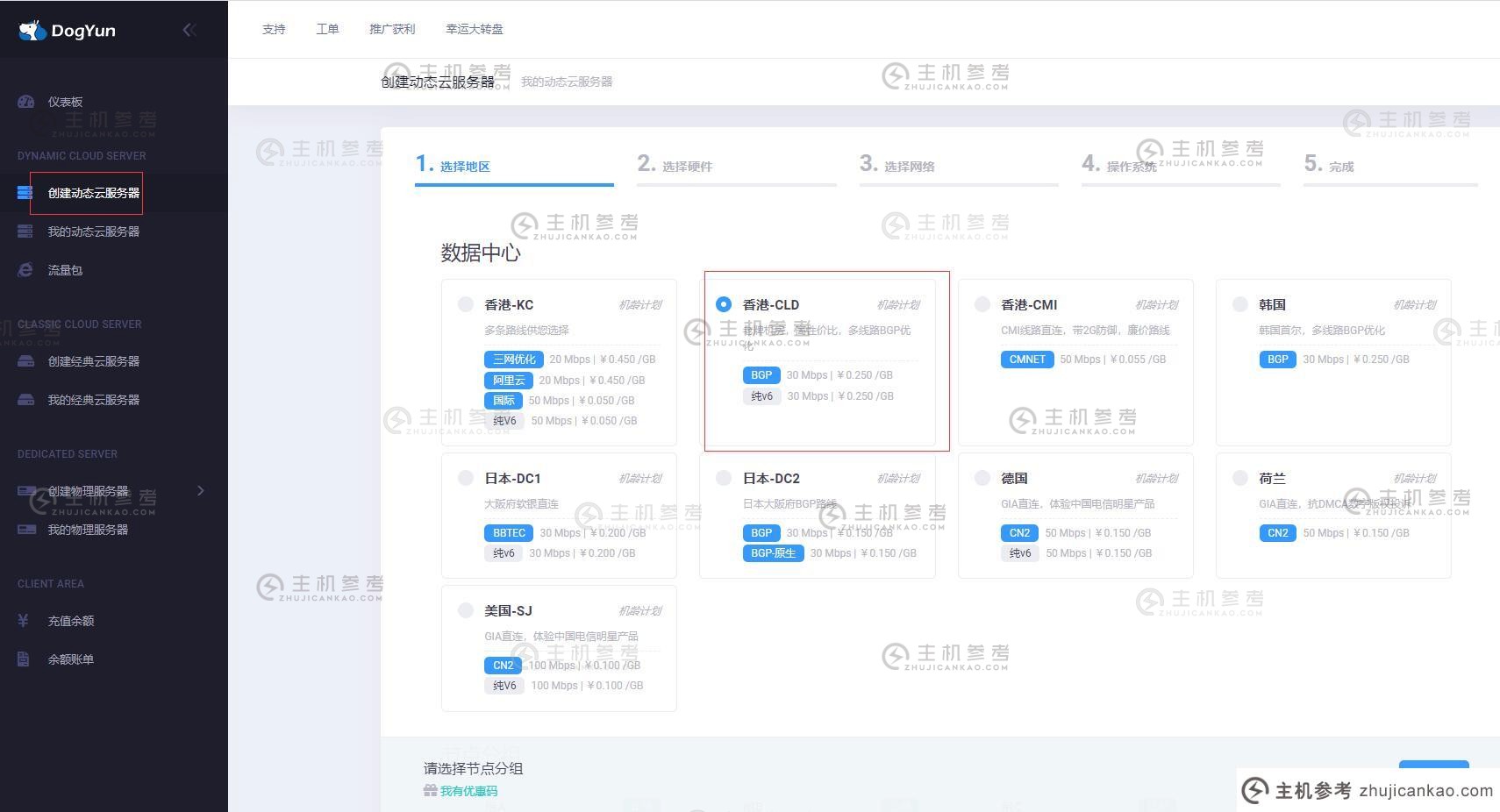Click the 国际 tag on 香港-KC
The height and width of the screenshot is (812, 1500).
504,401
